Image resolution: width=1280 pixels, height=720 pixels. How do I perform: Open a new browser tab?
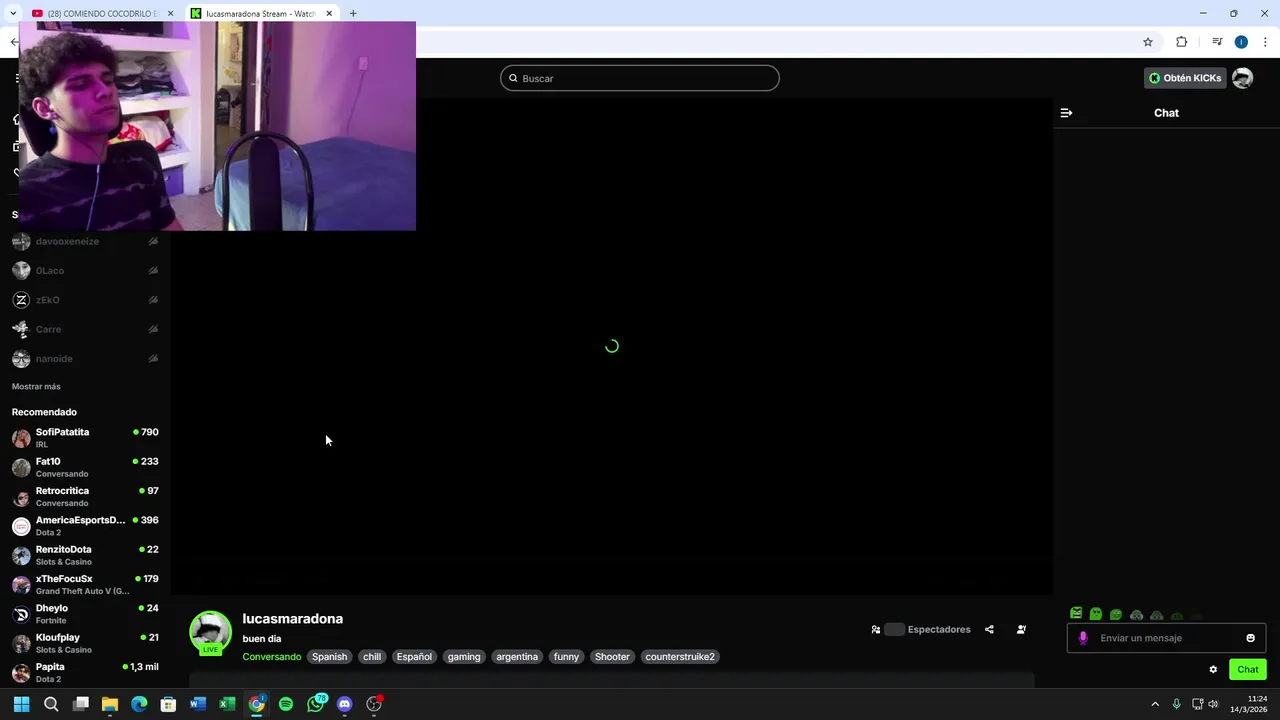click(x=353, y=13)
